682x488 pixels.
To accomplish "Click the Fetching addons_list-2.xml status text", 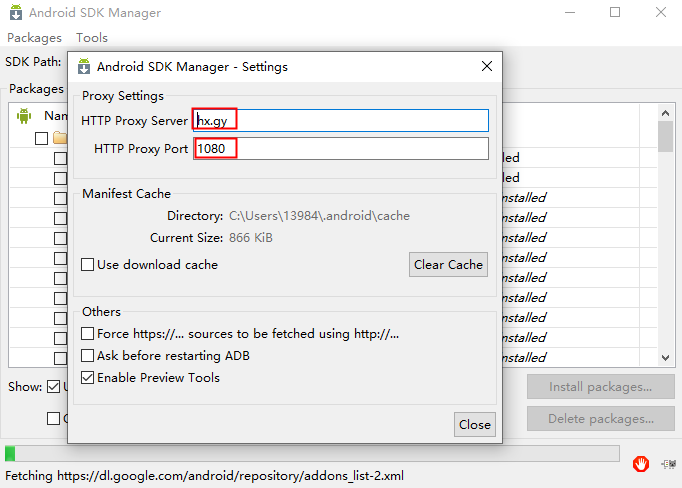I will click(x=204, y=476).
